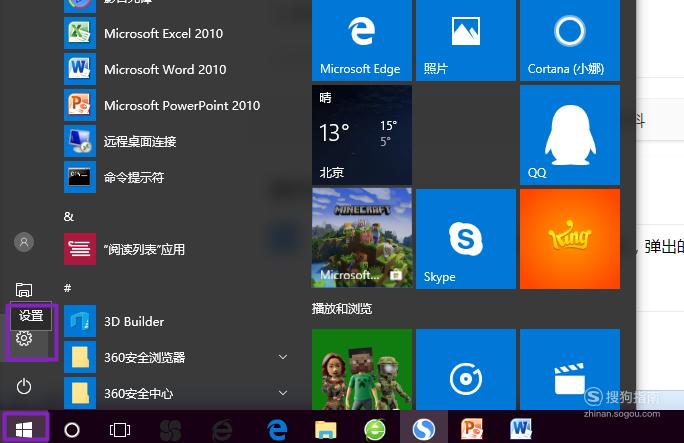The width and height of the screenshot is (684, 443).
Task: Open the "阅读列表"应用 entry
Action: tap(174, 249)
